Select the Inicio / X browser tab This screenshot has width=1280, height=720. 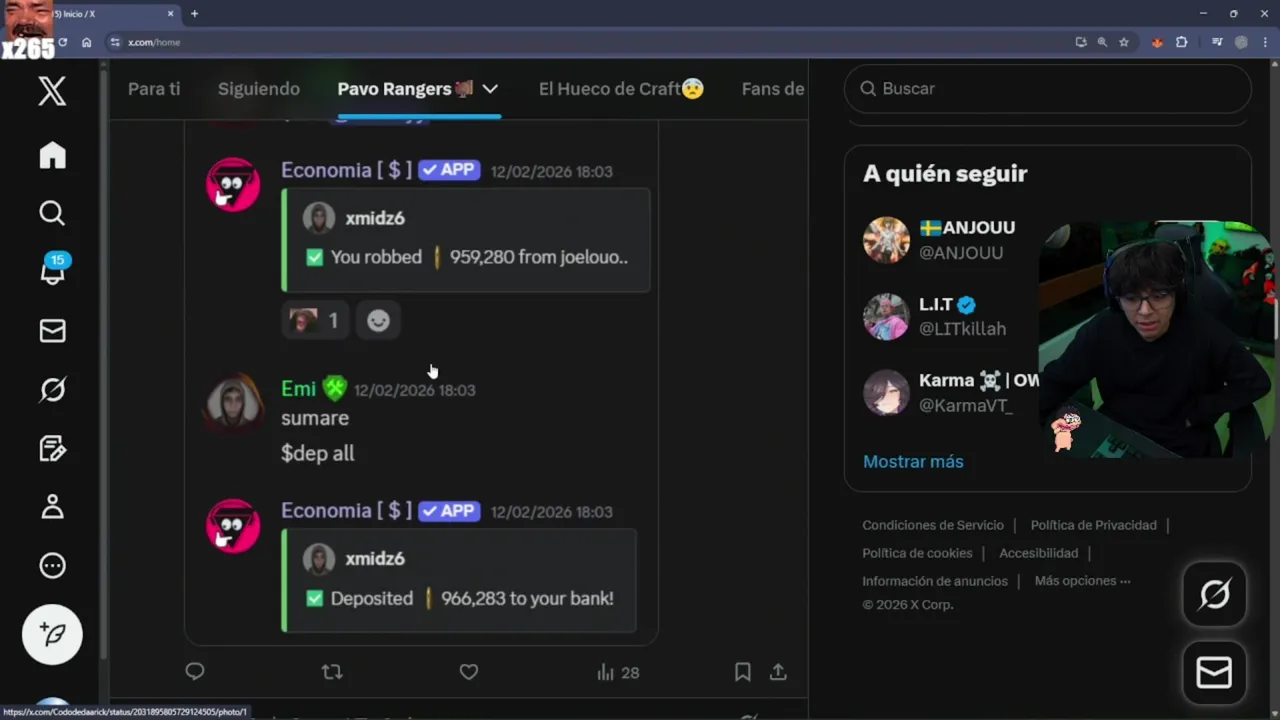click(x=110, y=14)
